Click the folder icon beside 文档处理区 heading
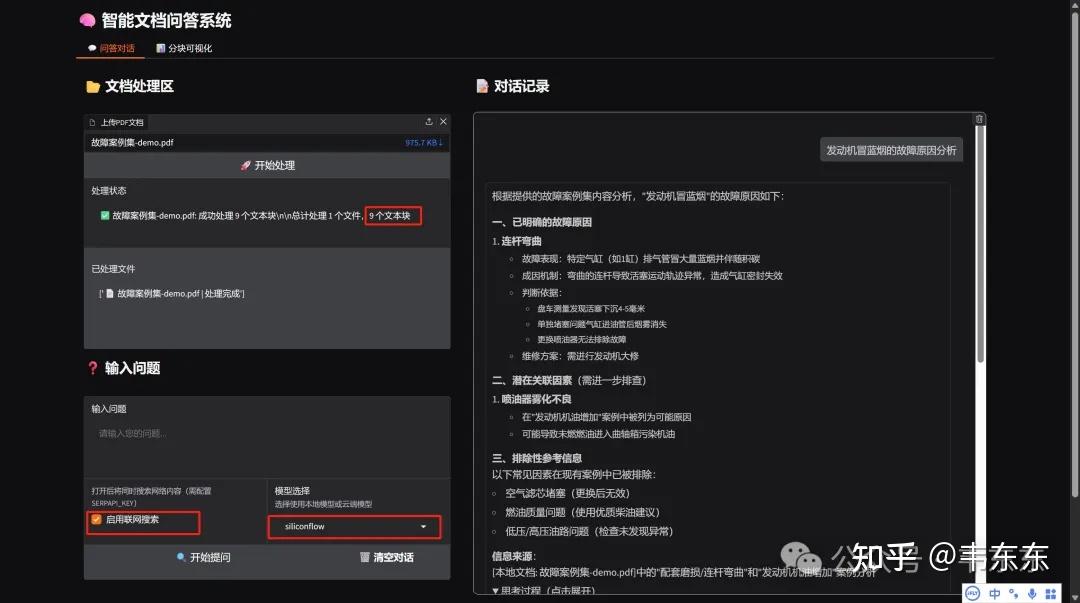The height and width of the screenshot is (603, 1080). [93, 87]
